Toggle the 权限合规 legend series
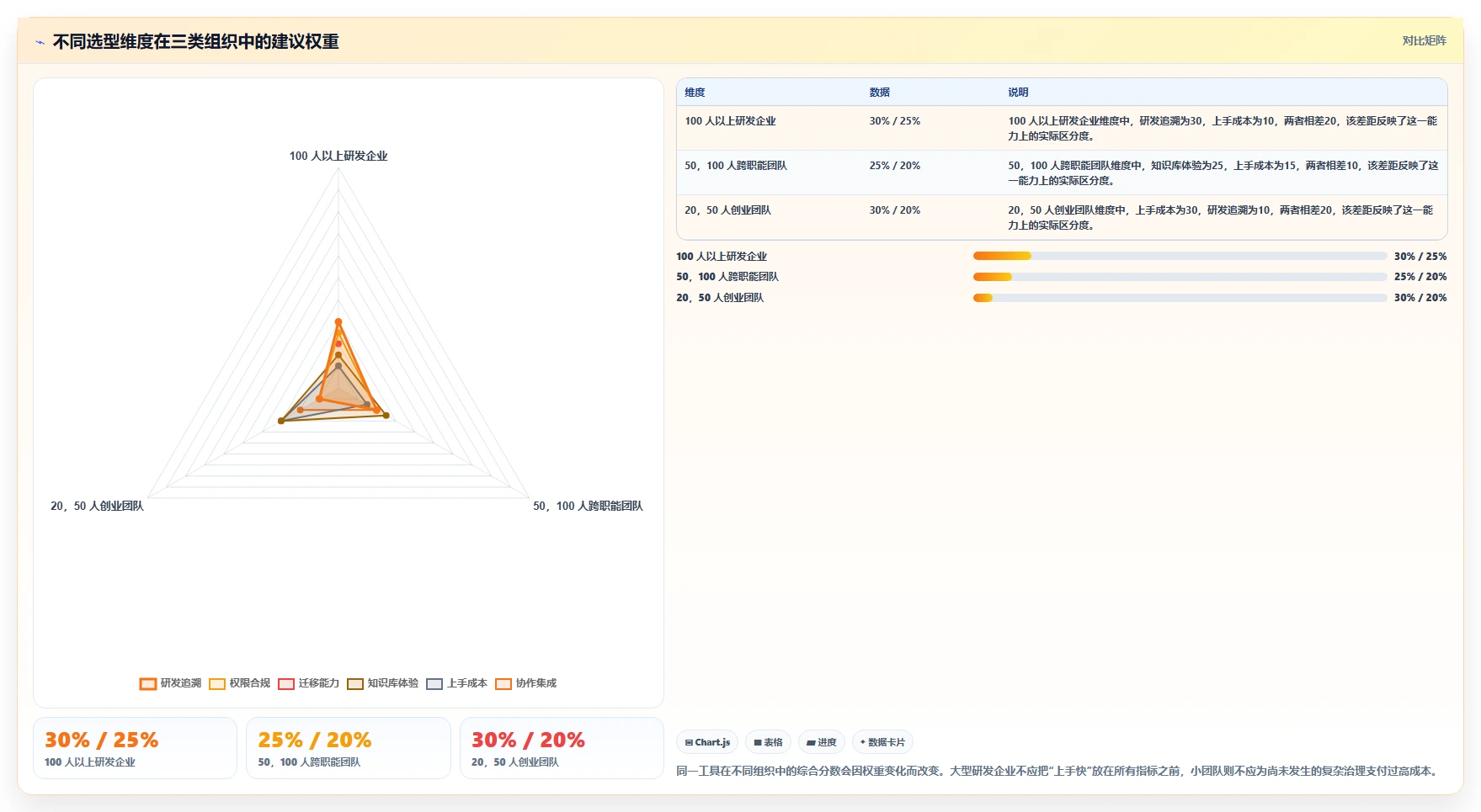1481x812 pixels. tap(240, 683)
